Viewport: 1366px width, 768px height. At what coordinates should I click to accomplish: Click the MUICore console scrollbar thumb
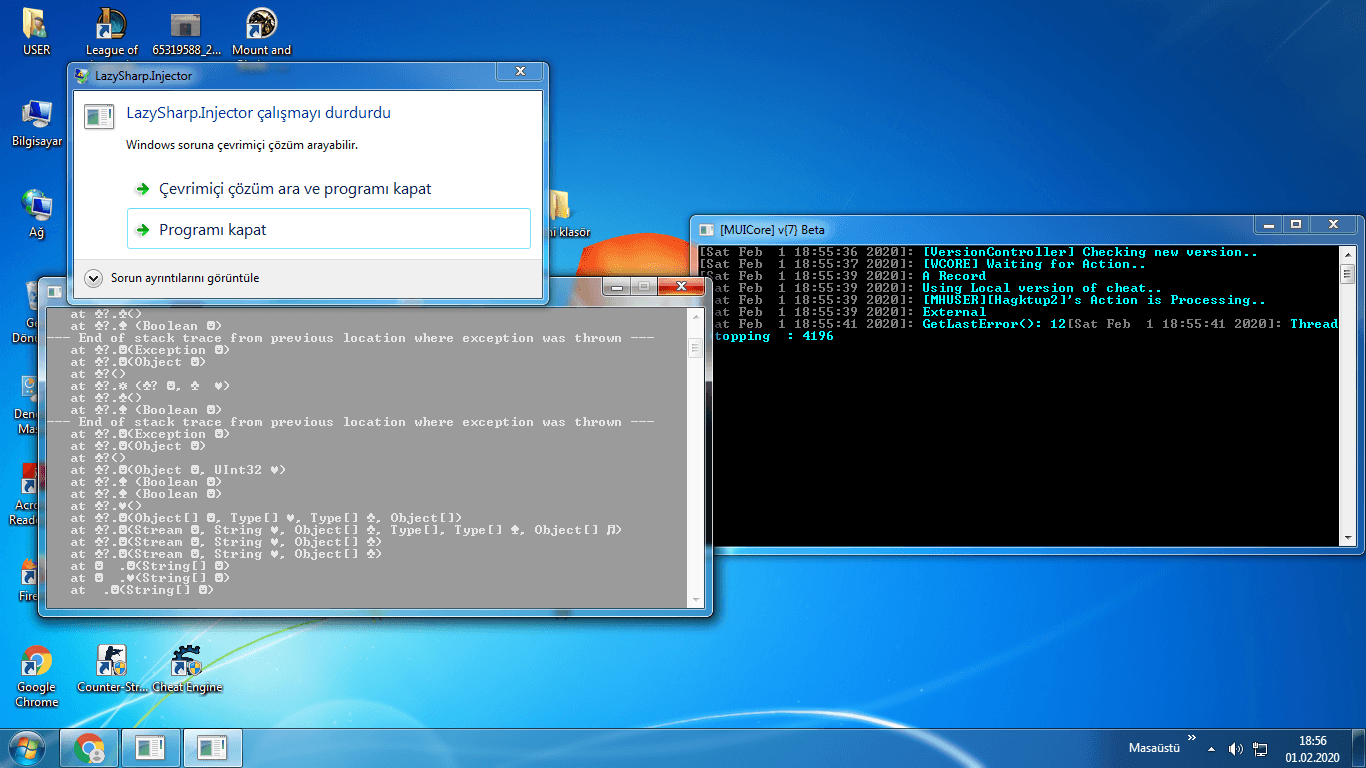coord(1347,273)
